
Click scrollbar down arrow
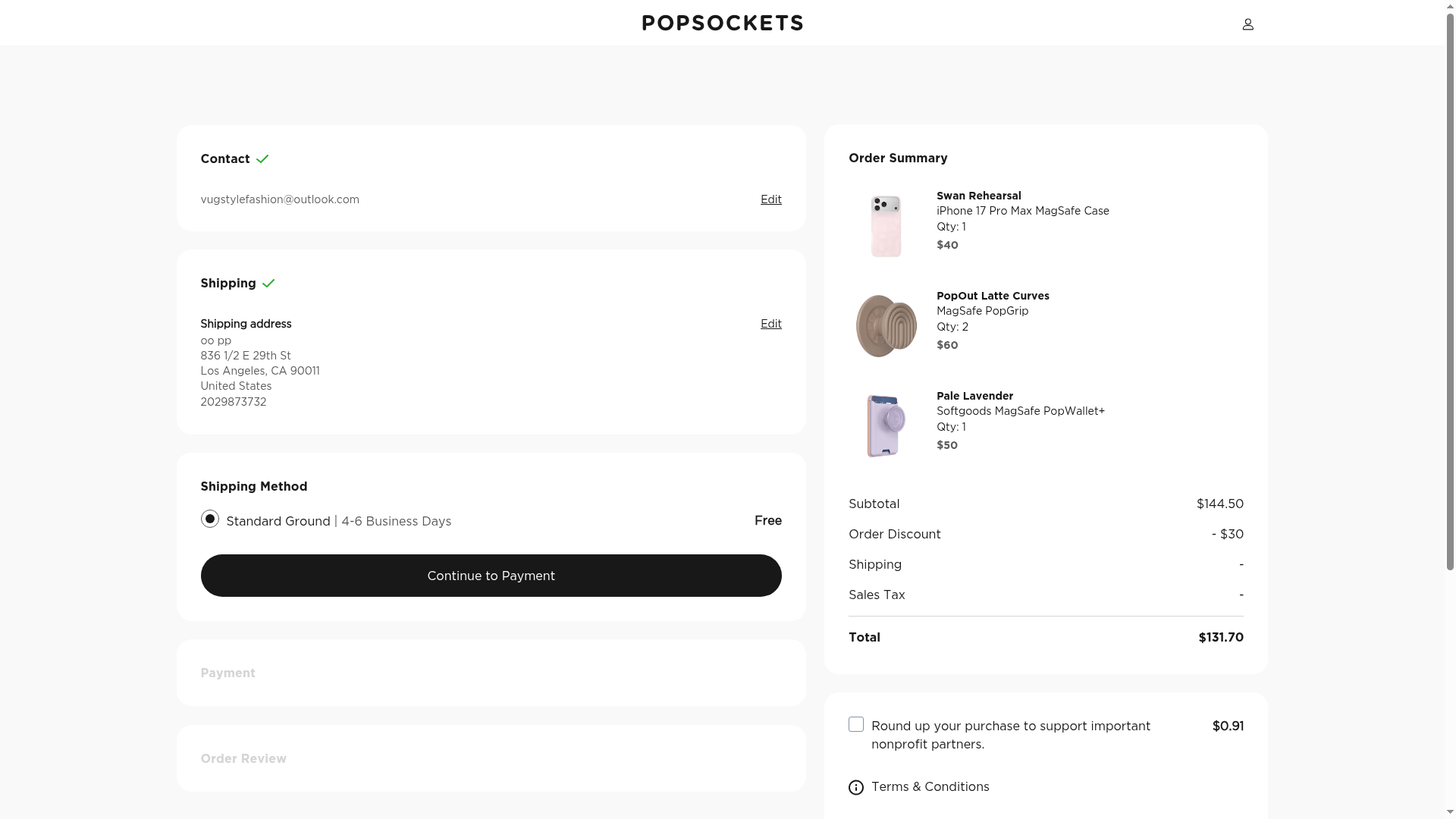(1450, 813)
